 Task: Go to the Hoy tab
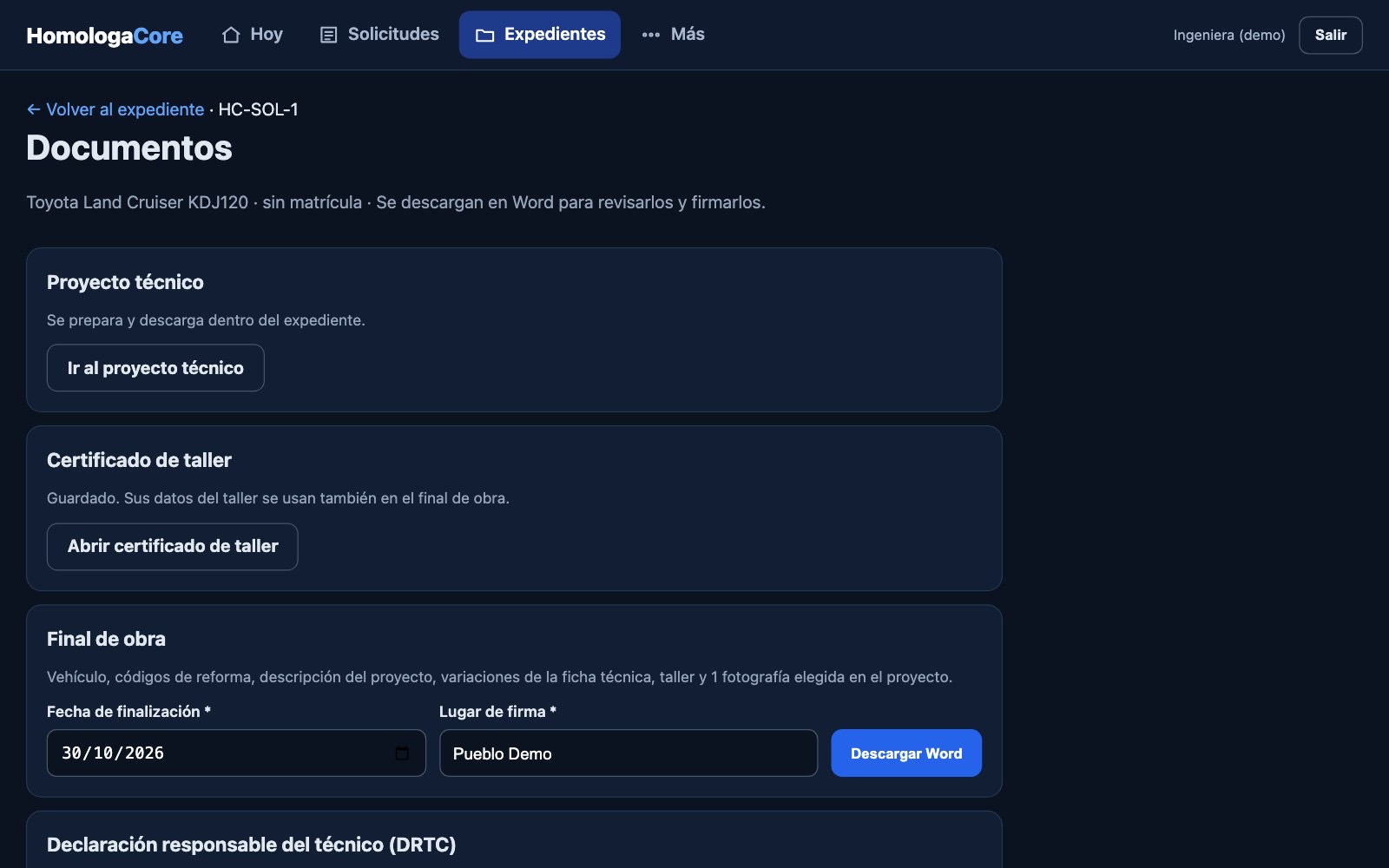tap(253, 35)
